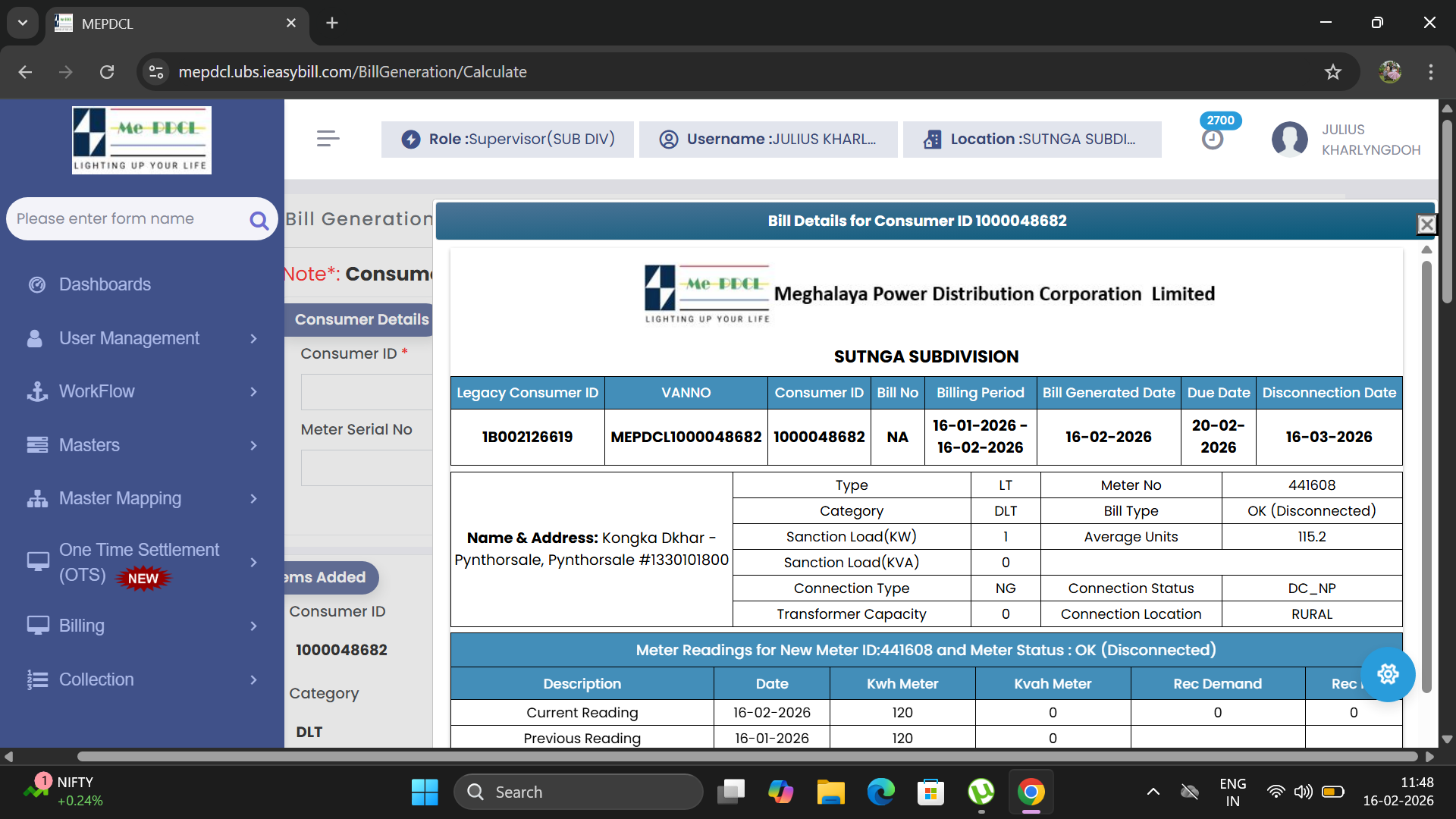Click the Role Supervisor button
Viewport: 1456px width, 819px height.
tap(507, 140)
